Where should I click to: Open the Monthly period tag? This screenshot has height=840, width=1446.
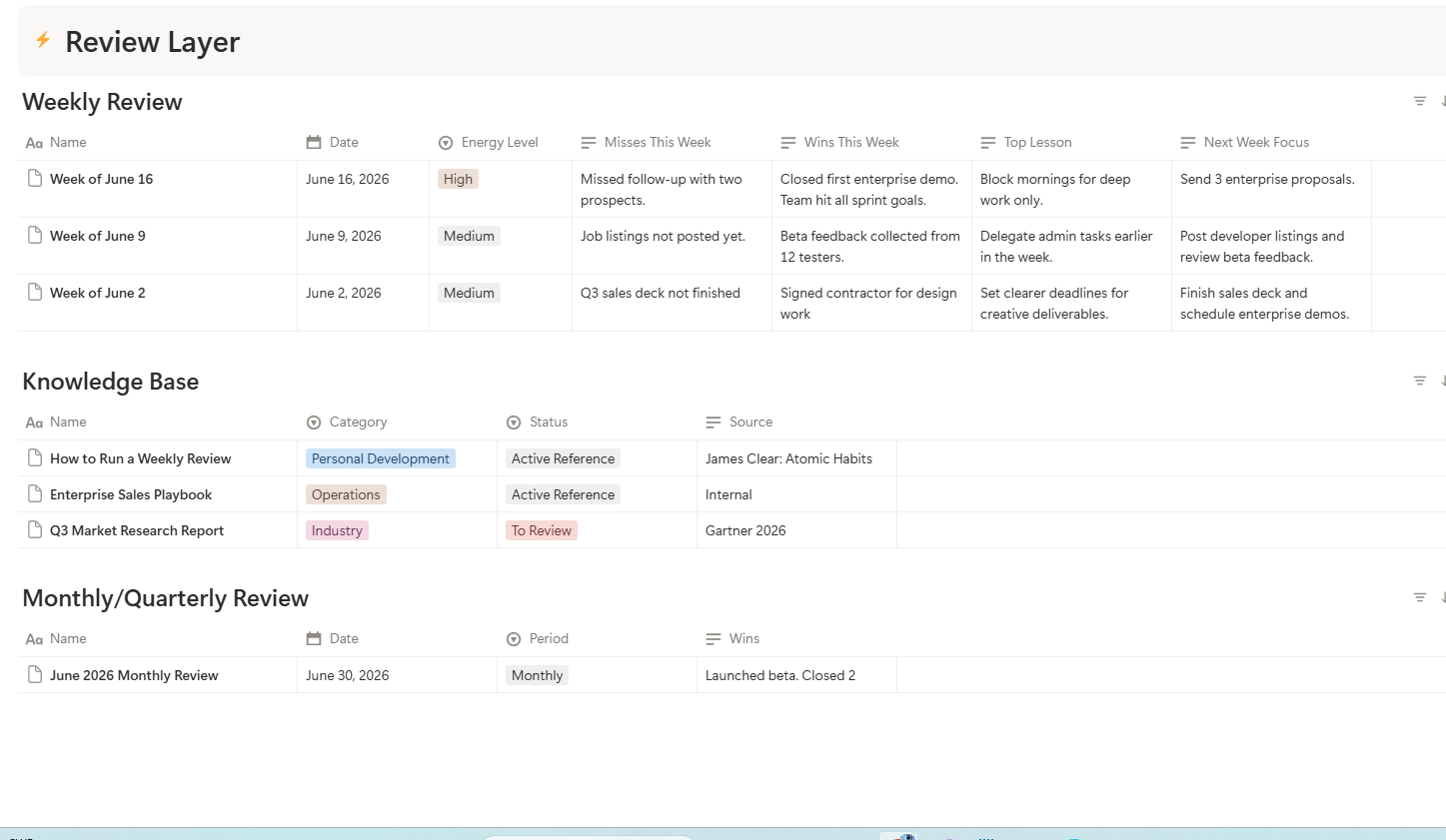click(x=537, y=675)
